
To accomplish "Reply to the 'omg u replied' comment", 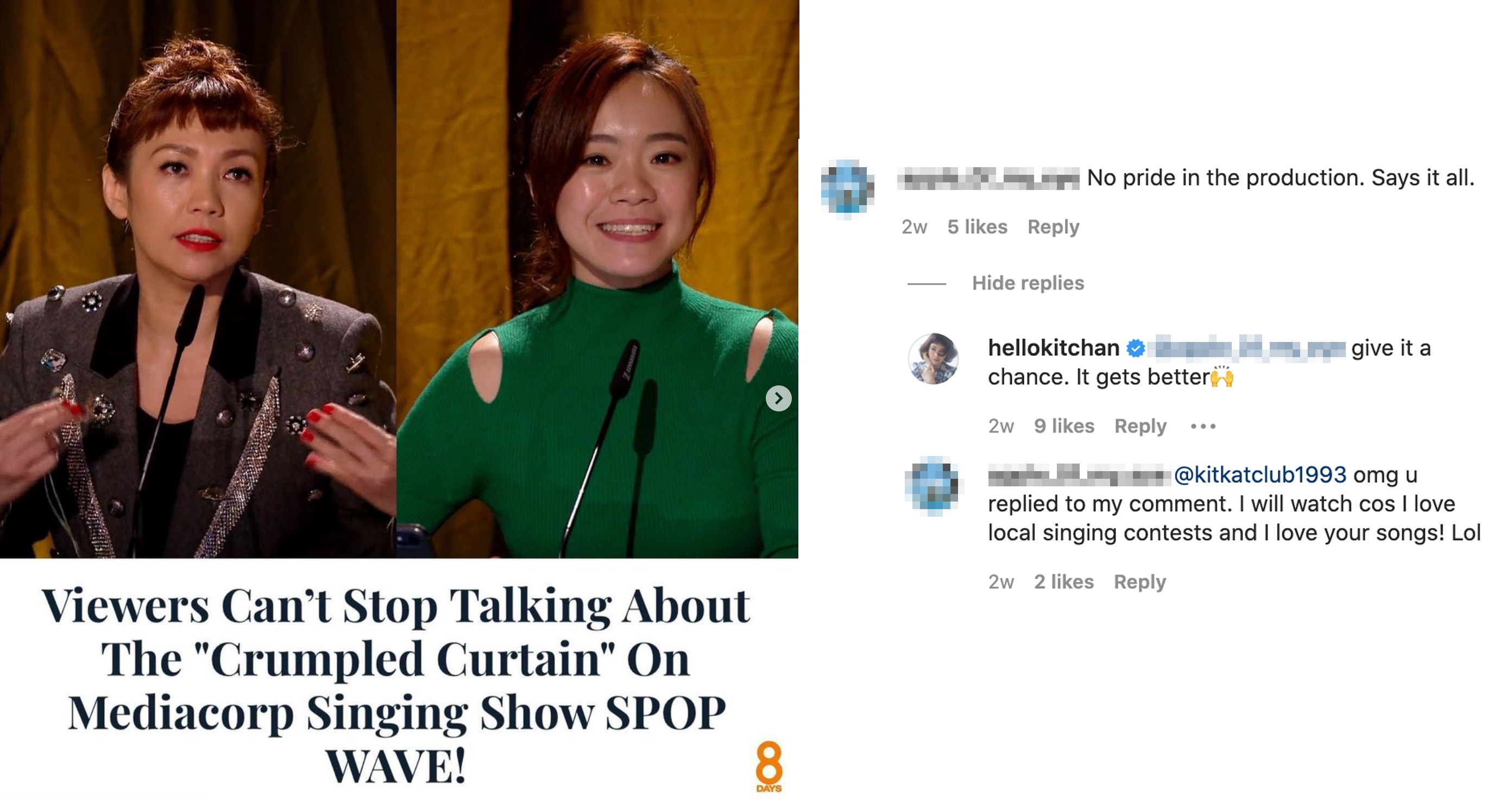I will point(1140,582).
